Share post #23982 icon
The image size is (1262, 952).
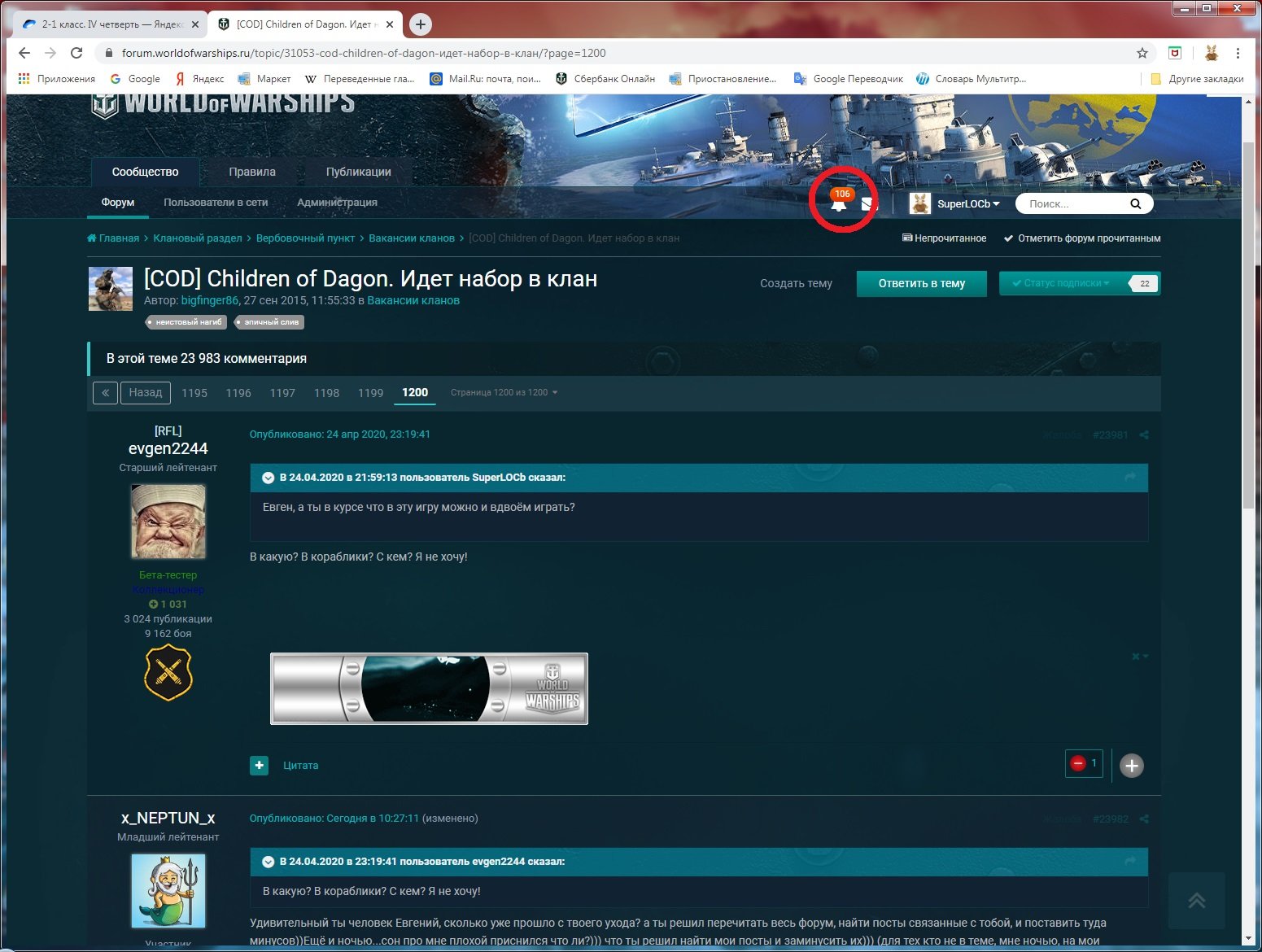coord(1144,819)
